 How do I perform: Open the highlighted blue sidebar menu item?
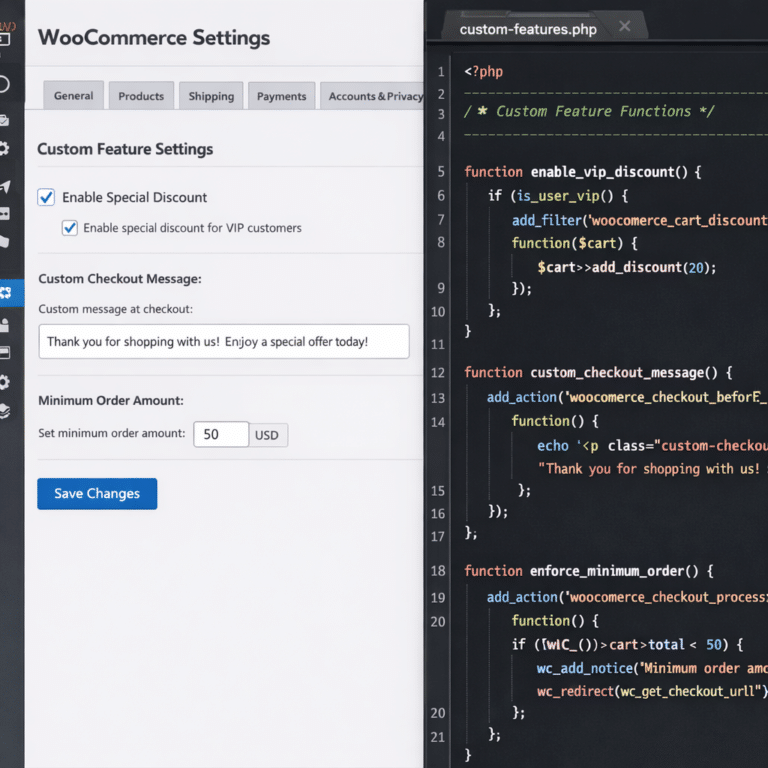click(12, 293)
